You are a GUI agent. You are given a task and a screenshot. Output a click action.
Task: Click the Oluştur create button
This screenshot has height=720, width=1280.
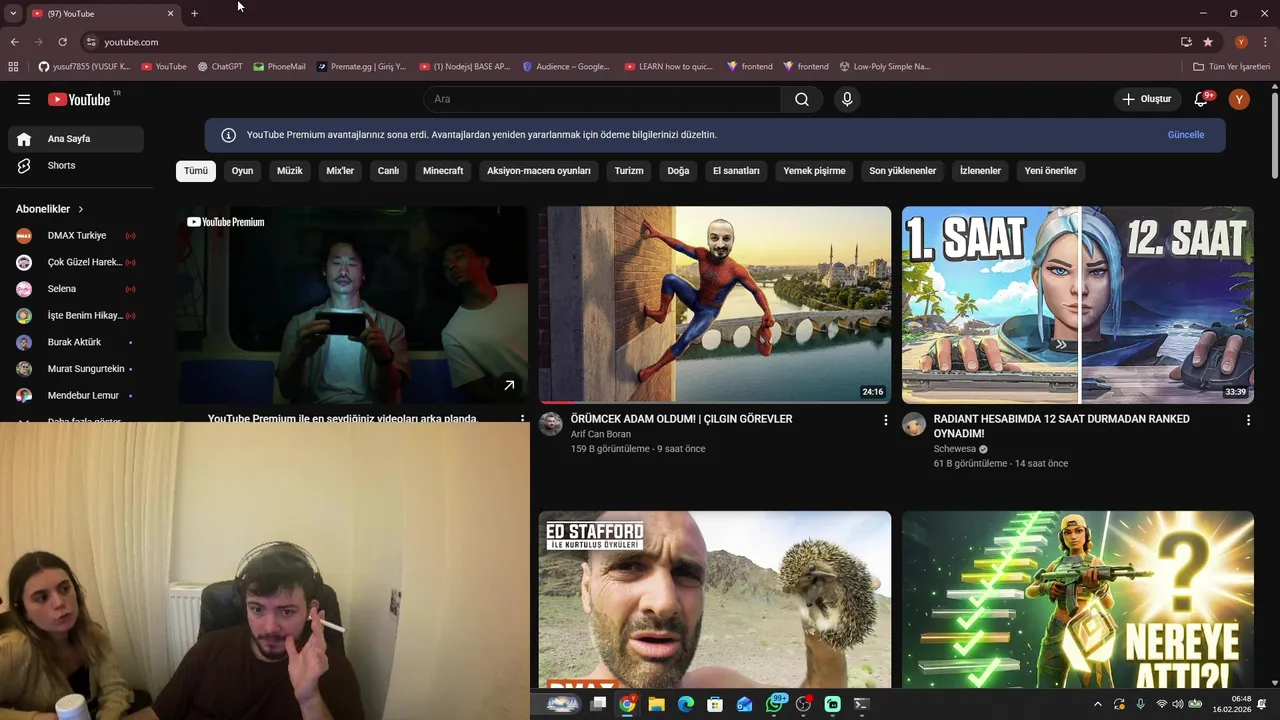[x=1146, y=99]
